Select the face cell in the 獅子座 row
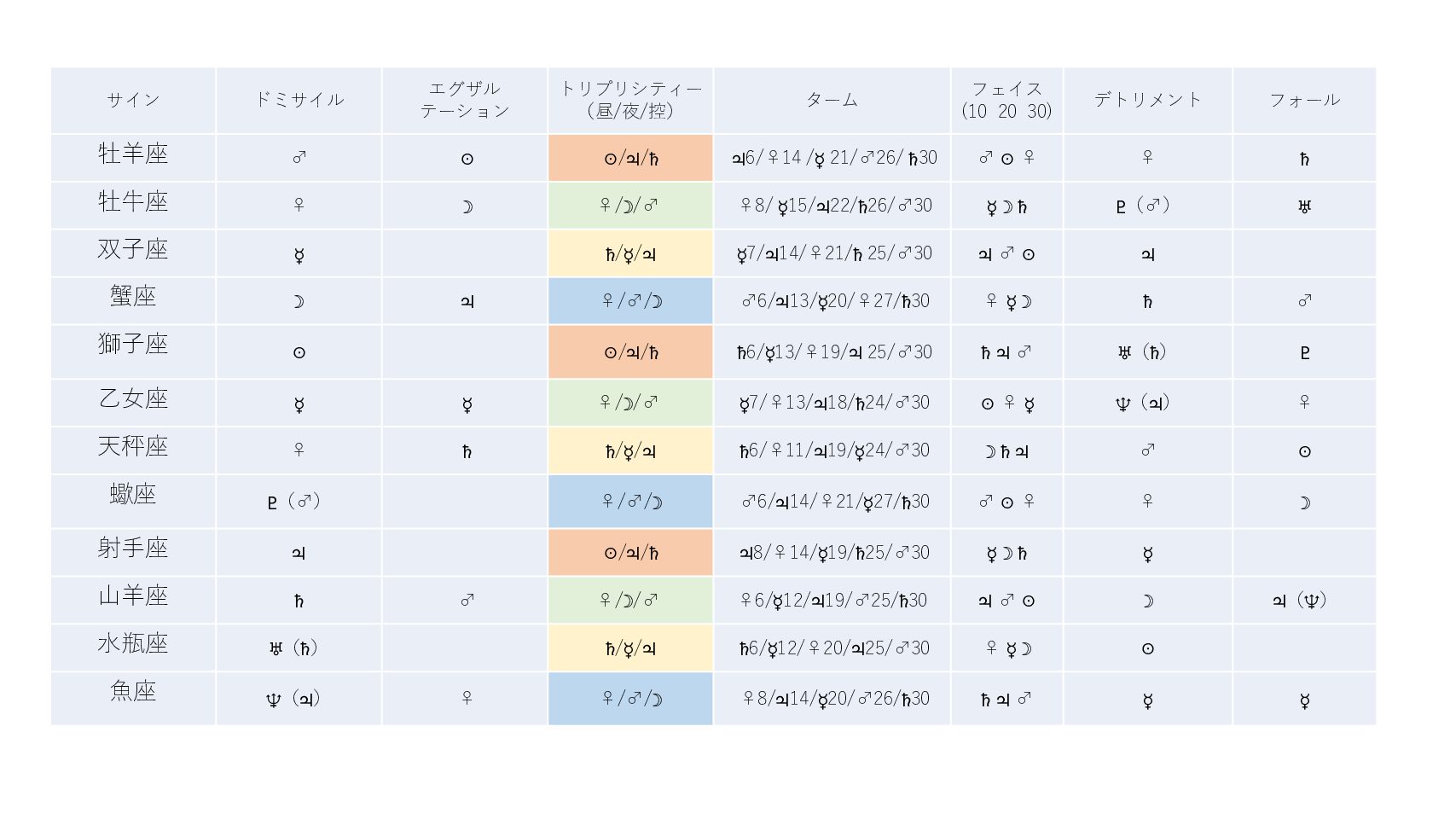Image resolution: width=1456 pixels, height=819 pixels. [1006, 351]
